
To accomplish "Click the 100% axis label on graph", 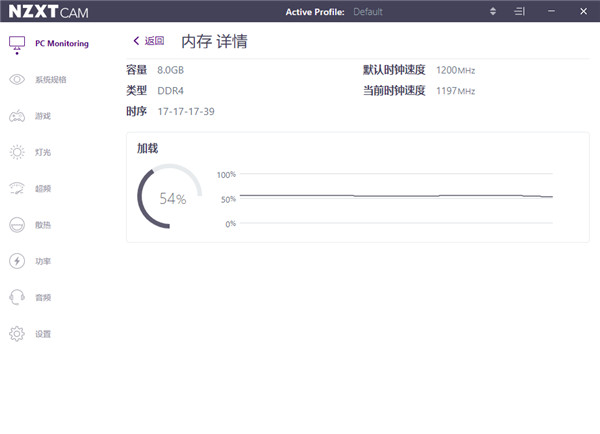I will pos(226,175).
